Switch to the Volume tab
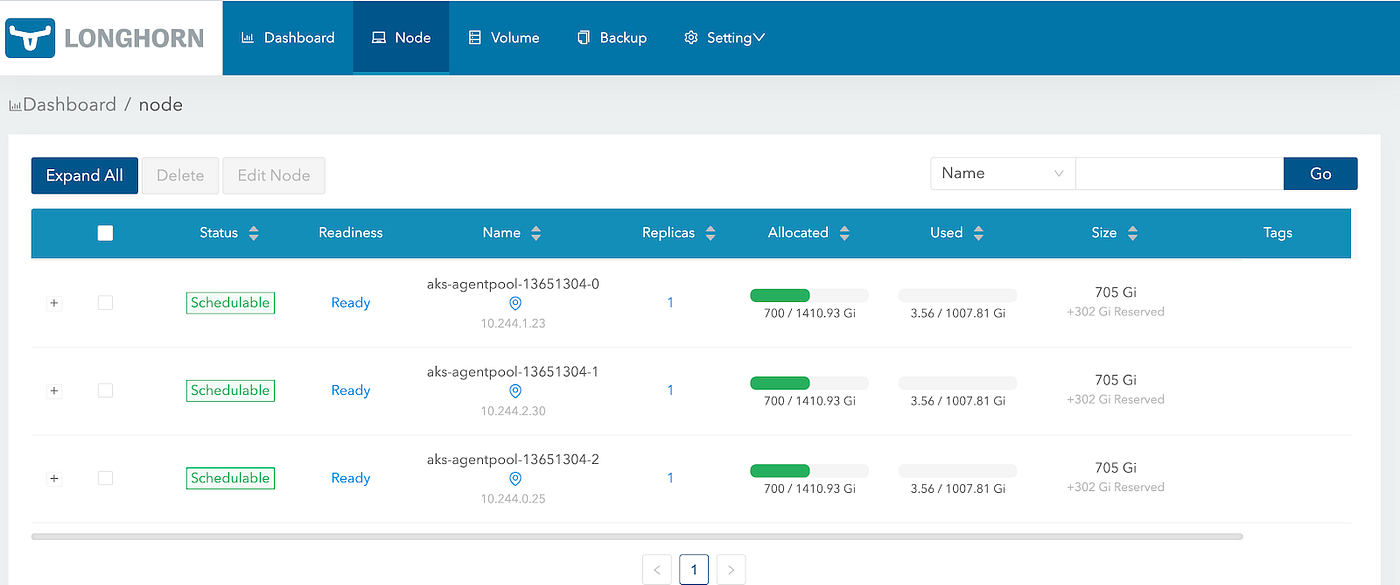 504,38
